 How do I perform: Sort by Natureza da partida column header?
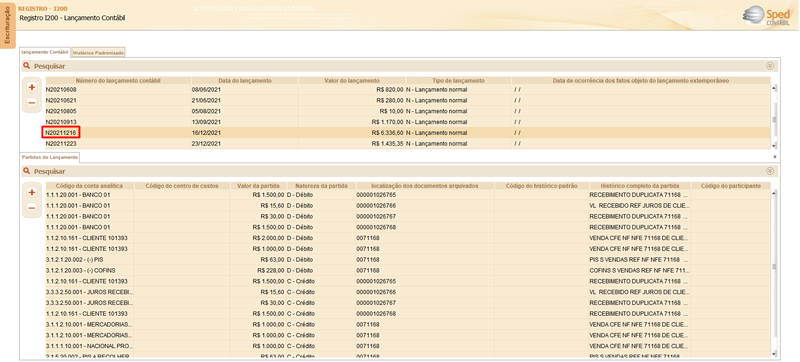point(320,186)
